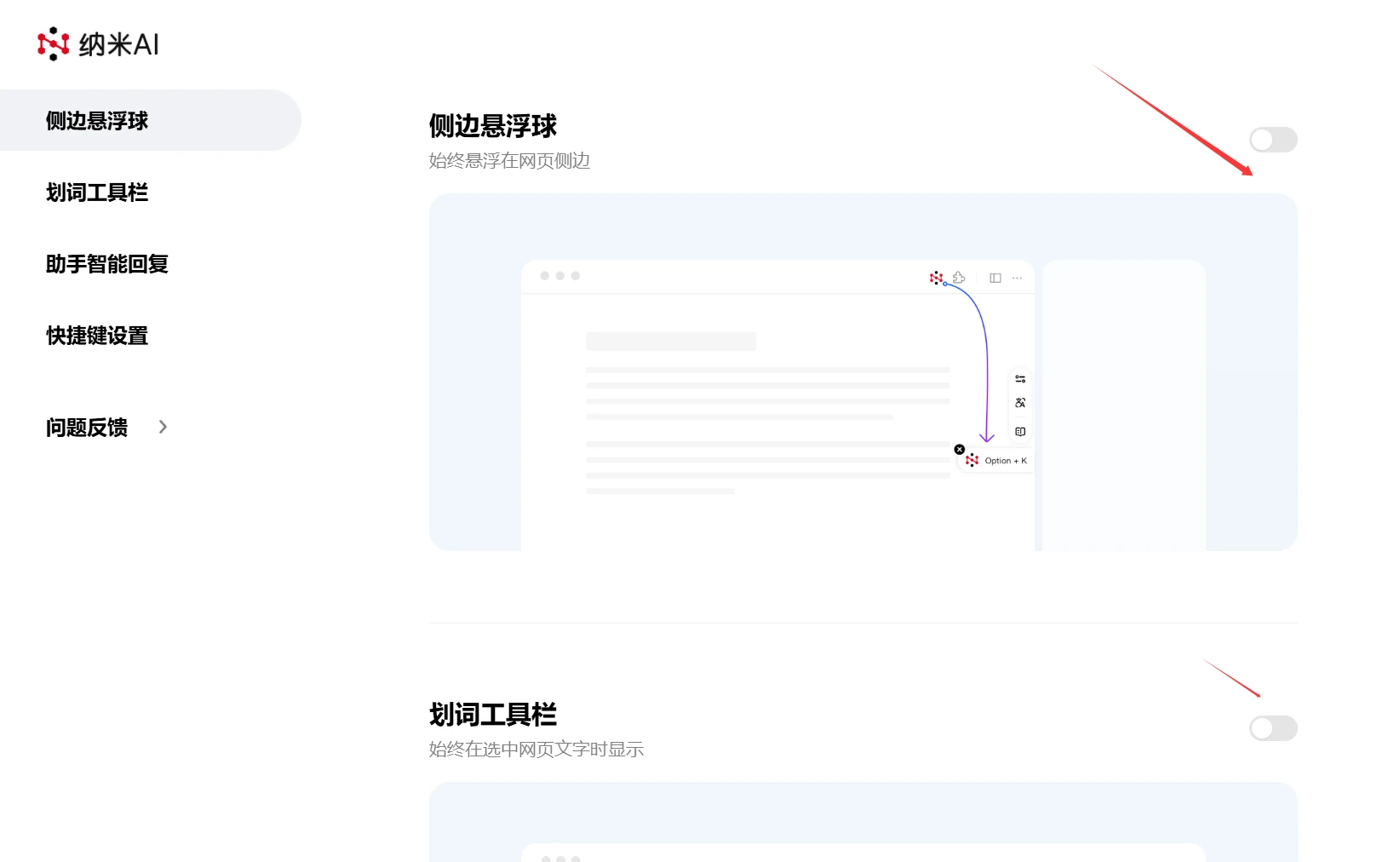Enable the 侧边悬浮球 toggle switch
Viewport: 1400px width, 862px height.
pos(1273,139)
